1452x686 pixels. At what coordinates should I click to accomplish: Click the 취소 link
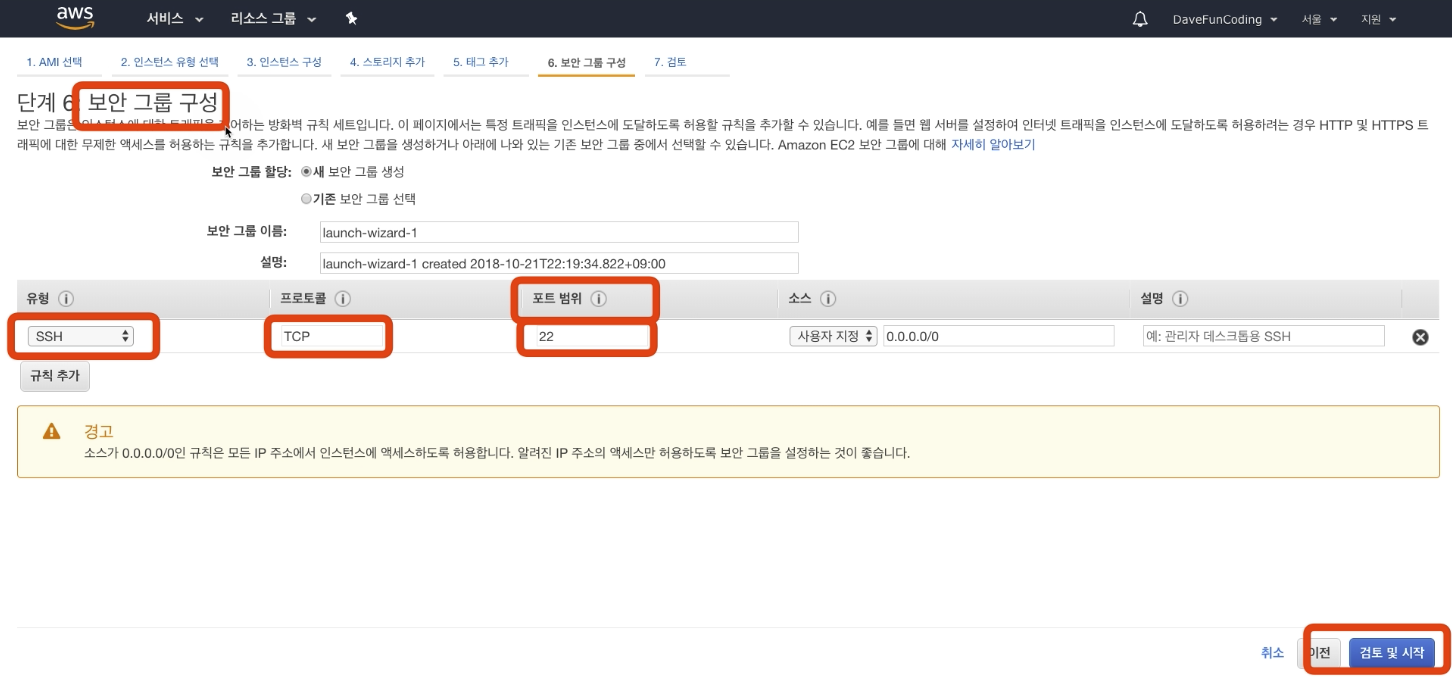[1272, 653]
